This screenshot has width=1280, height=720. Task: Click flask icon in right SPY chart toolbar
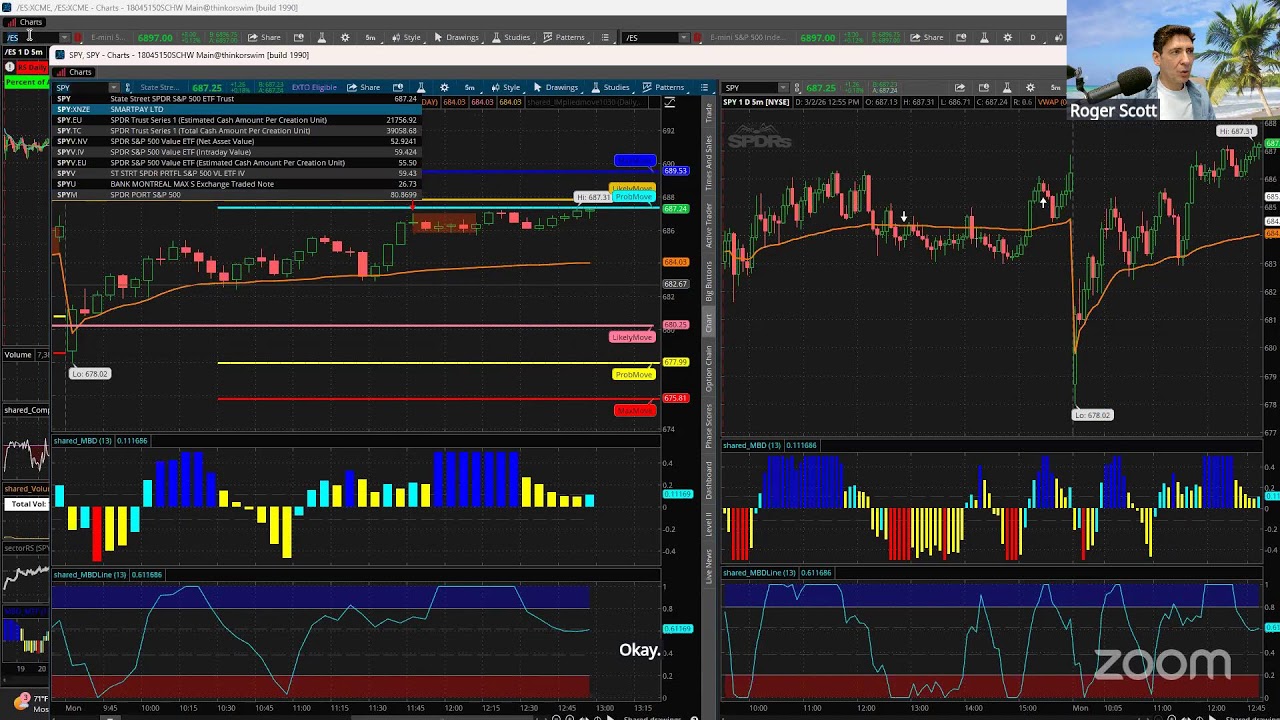point(1006,88)
